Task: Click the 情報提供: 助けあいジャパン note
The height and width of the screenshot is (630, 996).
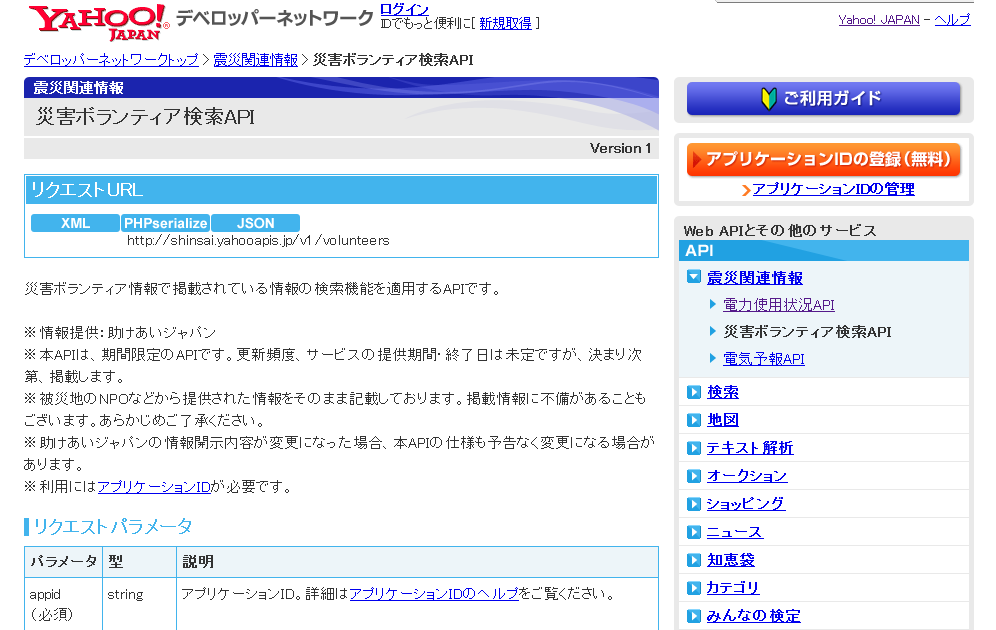Action: point(120,333)
